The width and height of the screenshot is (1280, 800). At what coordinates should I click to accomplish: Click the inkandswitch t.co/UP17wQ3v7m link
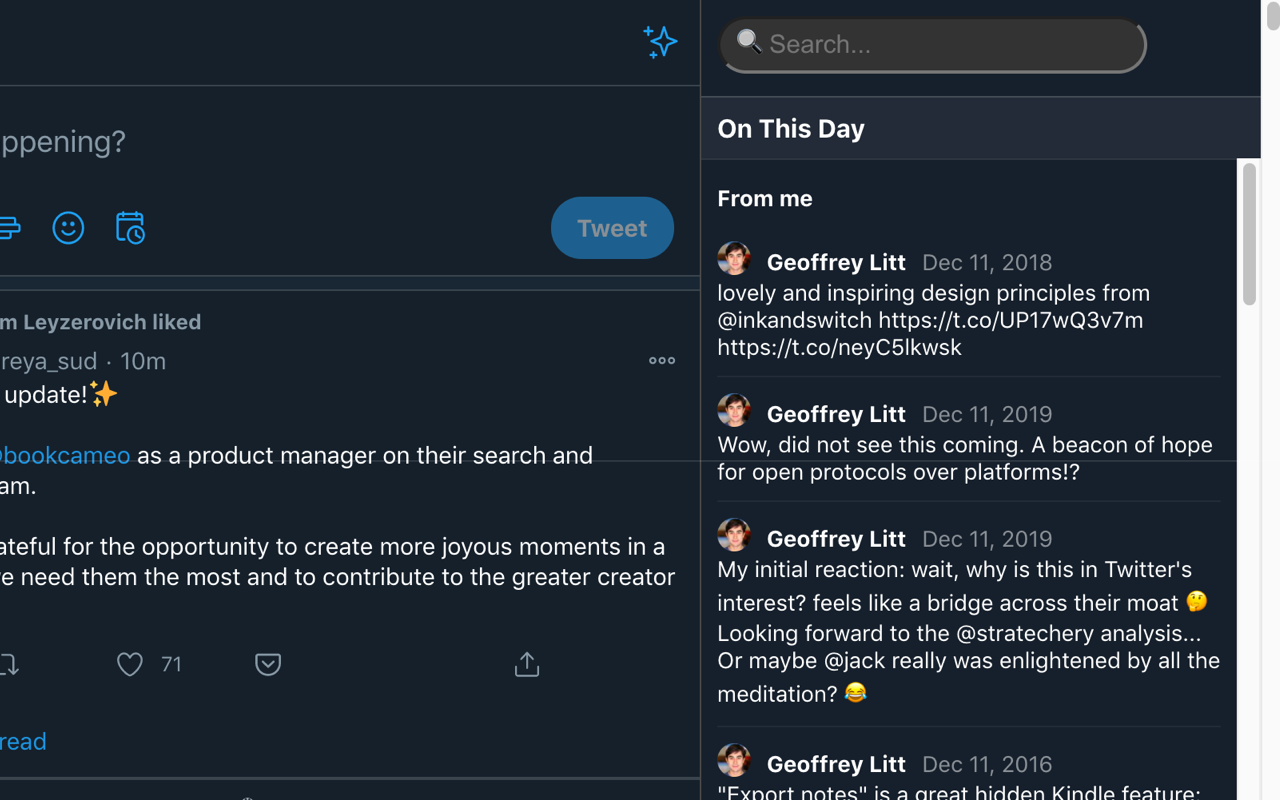1010,320
